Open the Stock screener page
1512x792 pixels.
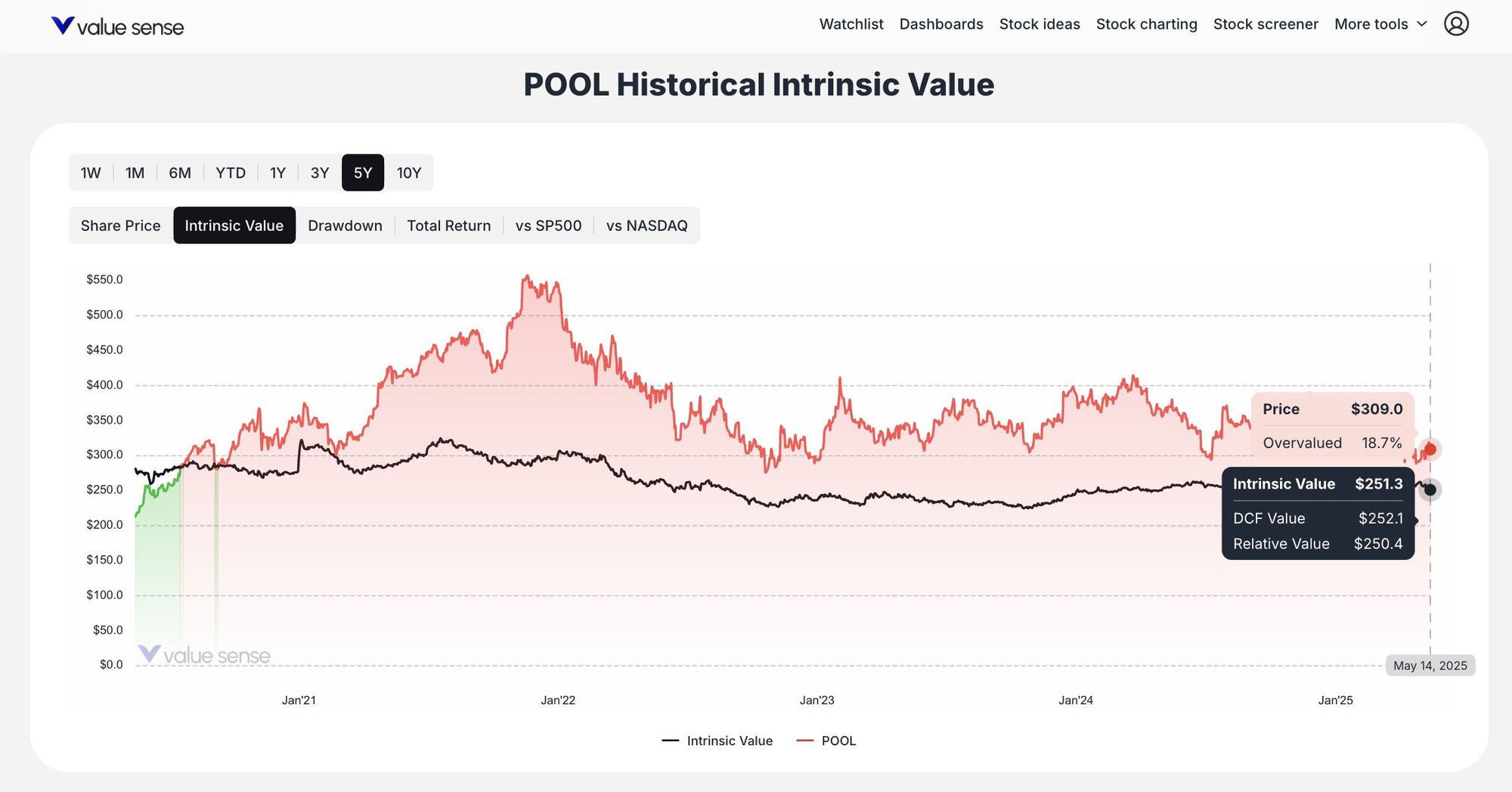coord(1266,23)
